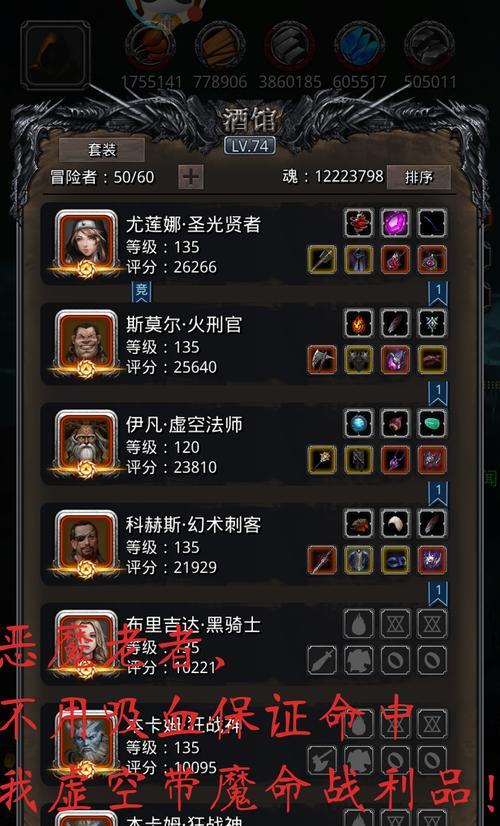The width and height of the screenshot is (500, 826).
Task: Tap the 排序 sort button
Action: (x=418, y=177)
